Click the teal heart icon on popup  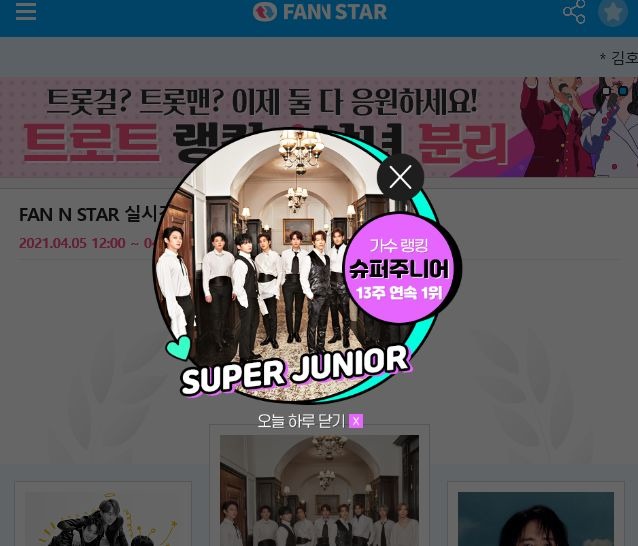pyautogui.click(x=179, y=347)
